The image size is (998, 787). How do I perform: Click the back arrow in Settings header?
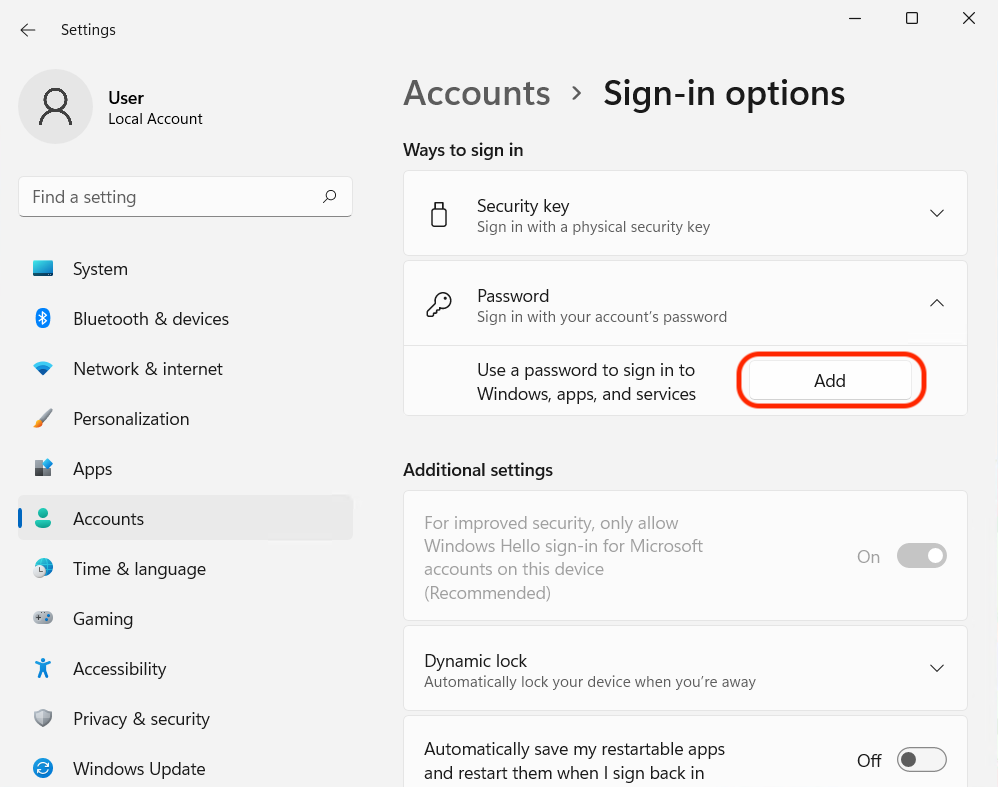point(28,30)
